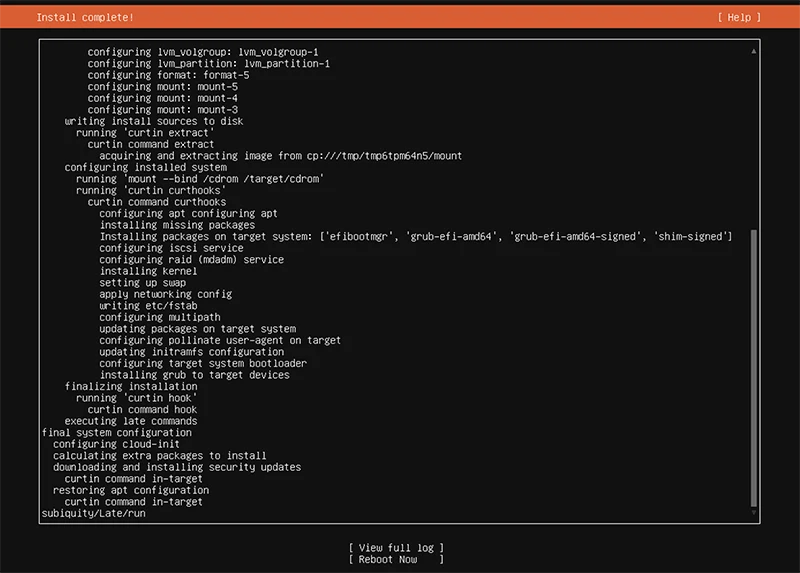
Task: Click 'configuring mount: mount-3' log line
Action: (163, 110)
